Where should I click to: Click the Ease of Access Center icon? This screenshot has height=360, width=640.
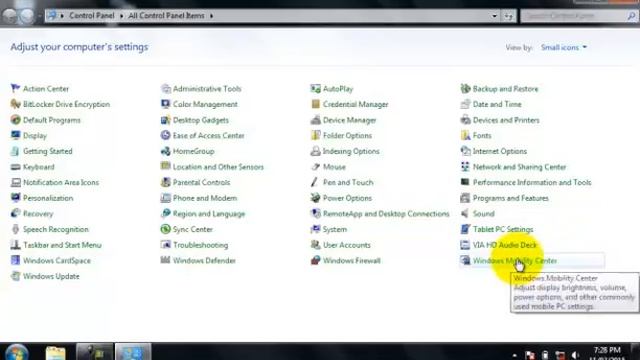tap(165, 136)
